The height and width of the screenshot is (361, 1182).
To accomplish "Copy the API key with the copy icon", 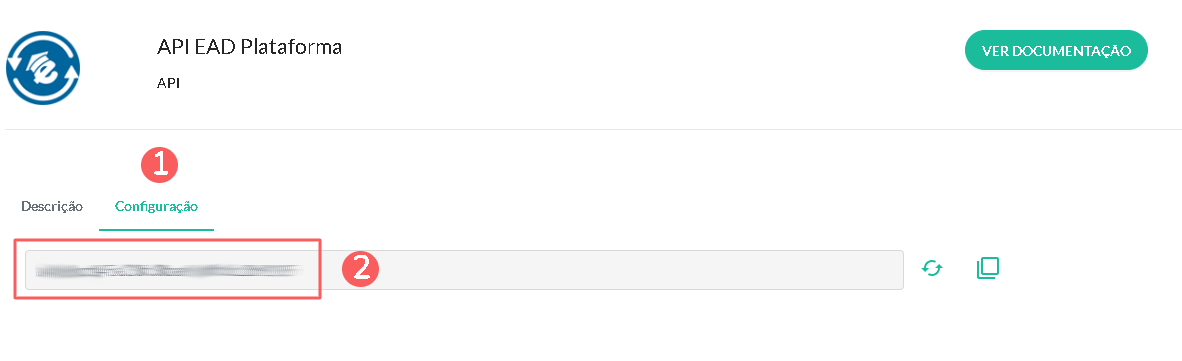I will pos(988,268).
